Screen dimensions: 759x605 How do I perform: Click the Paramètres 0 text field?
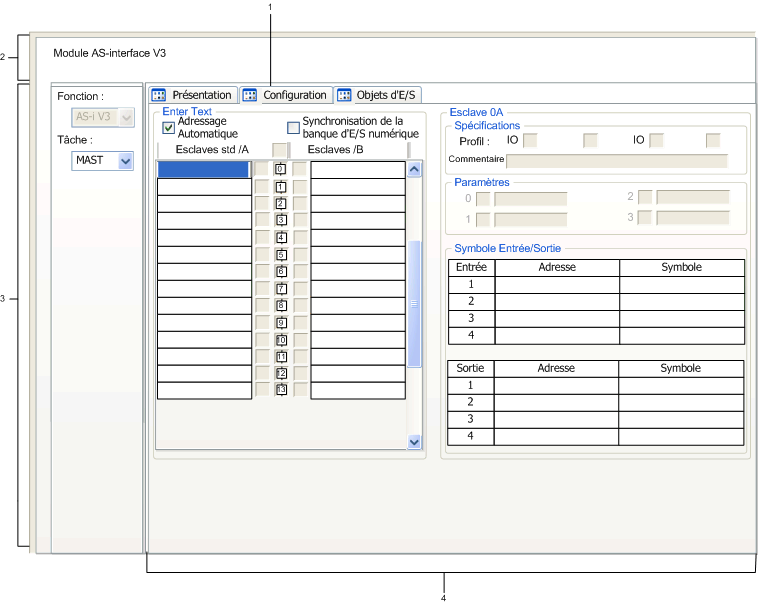point(531,199)
